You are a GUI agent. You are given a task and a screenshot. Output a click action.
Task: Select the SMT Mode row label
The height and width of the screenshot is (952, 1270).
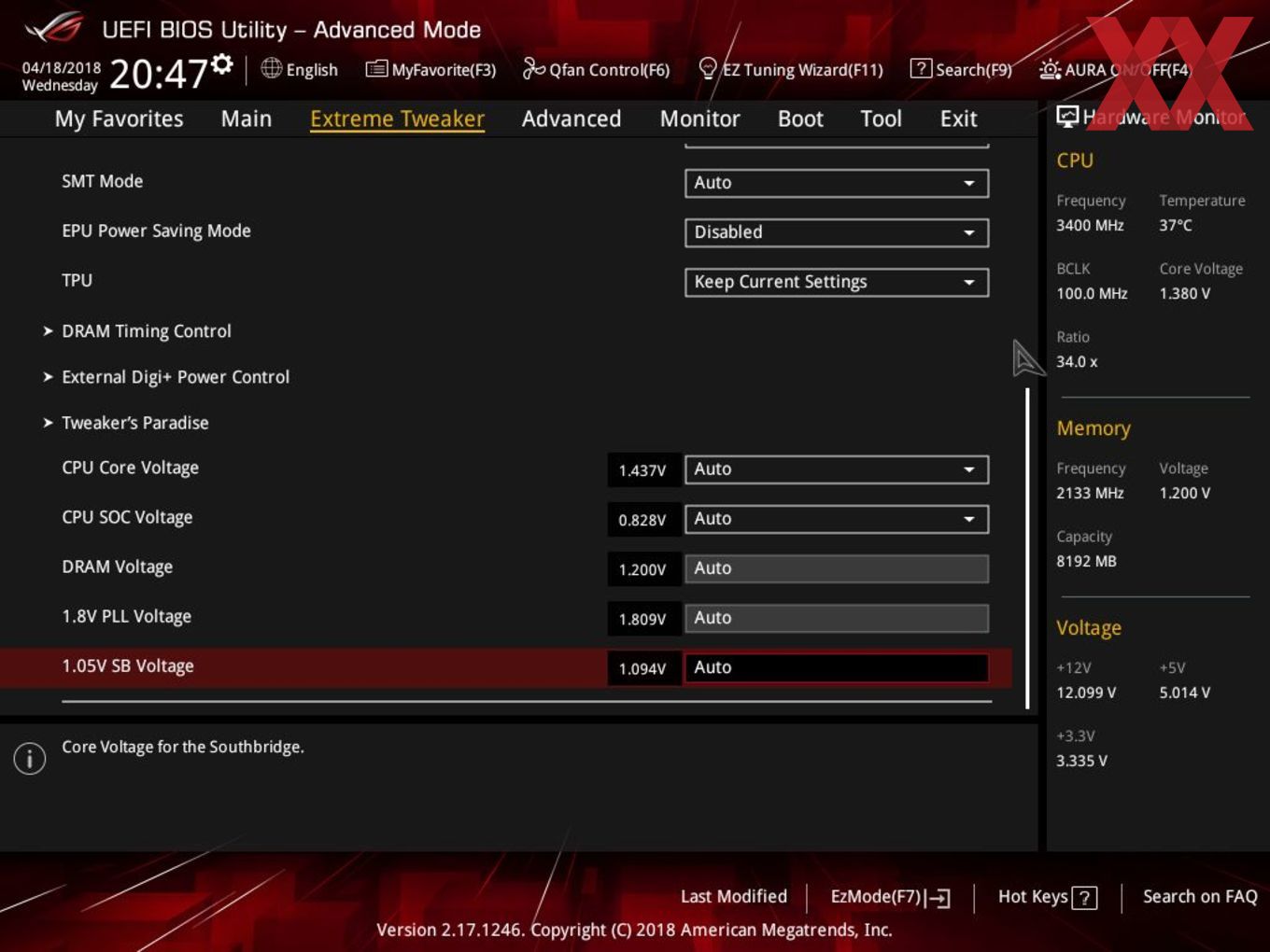(x=102, y=181)
